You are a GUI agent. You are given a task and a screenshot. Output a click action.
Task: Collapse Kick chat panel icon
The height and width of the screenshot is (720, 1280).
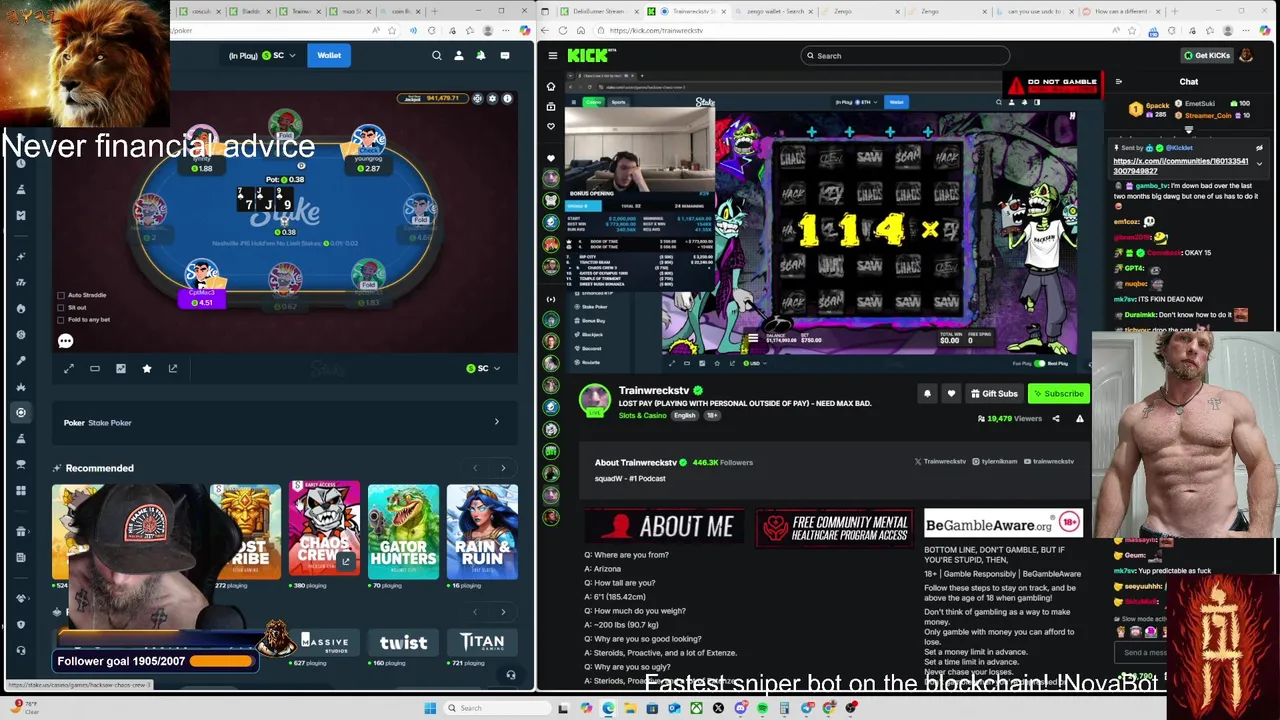pos(1118,82)
